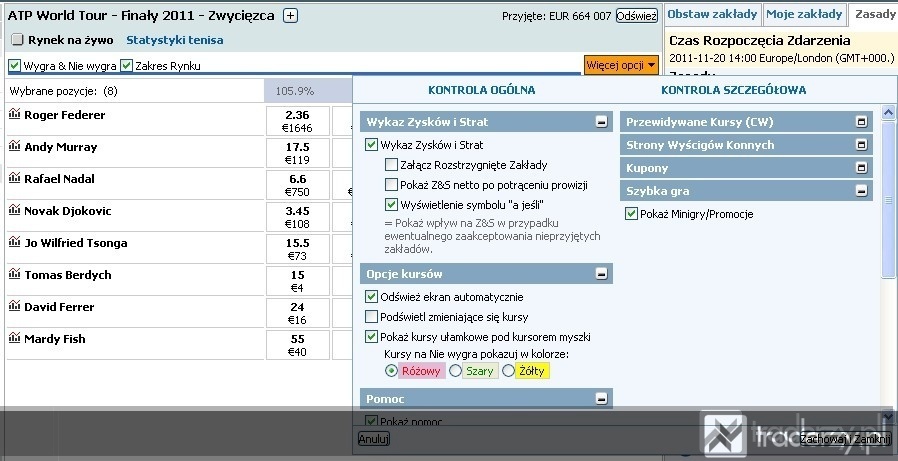The image size is (898, 461).
Task: Select the Szary color radio button
Action: (455, 371)
